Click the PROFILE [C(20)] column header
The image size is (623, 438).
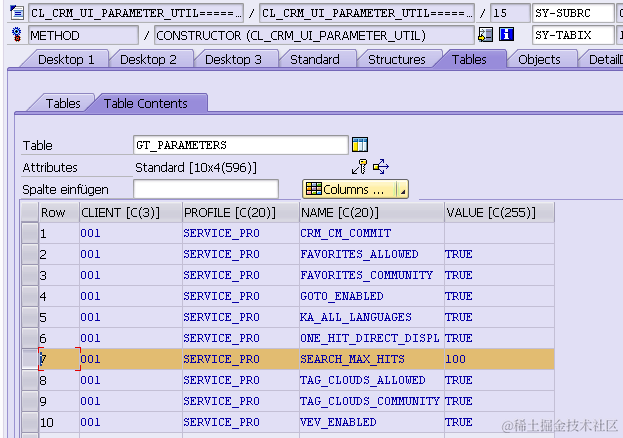241,213
